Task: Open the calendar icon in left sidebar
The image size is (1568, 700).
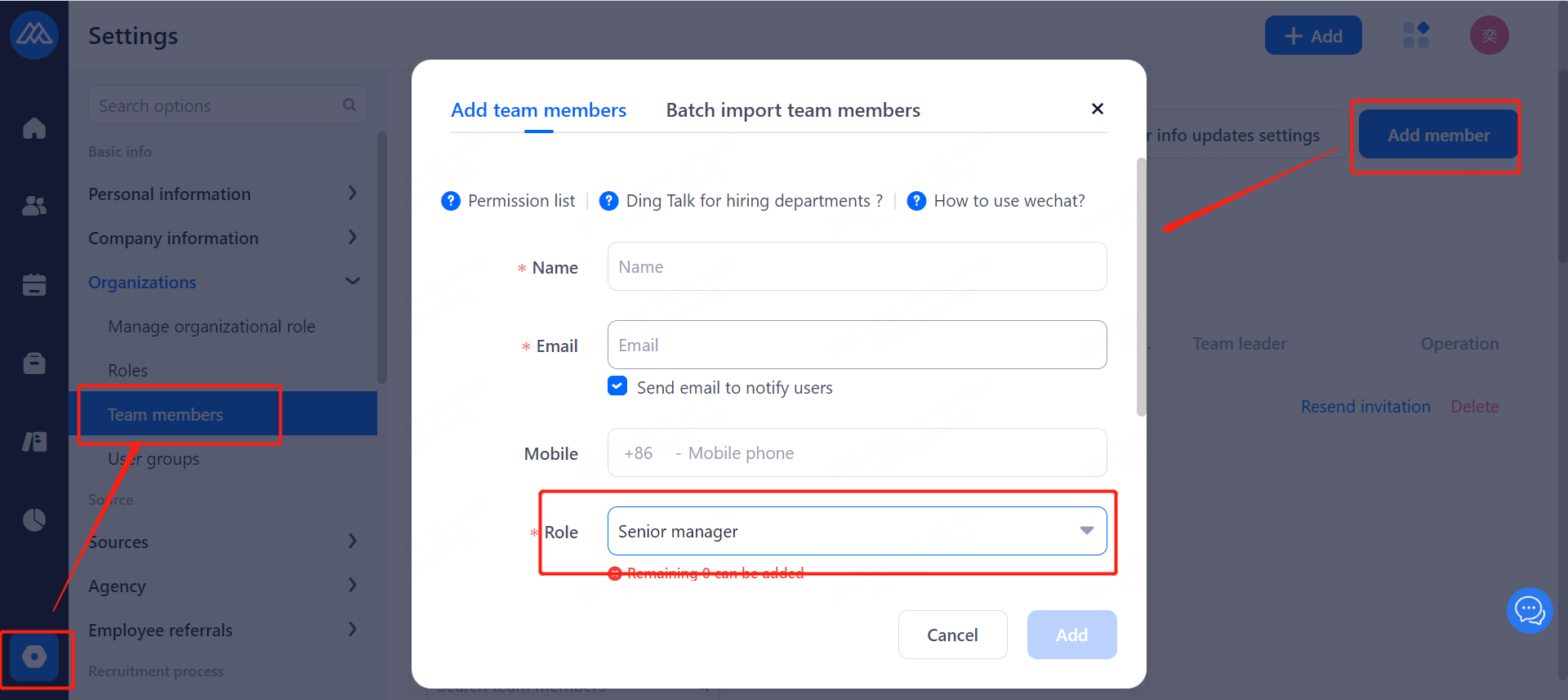Action: [x=34, y=284]
